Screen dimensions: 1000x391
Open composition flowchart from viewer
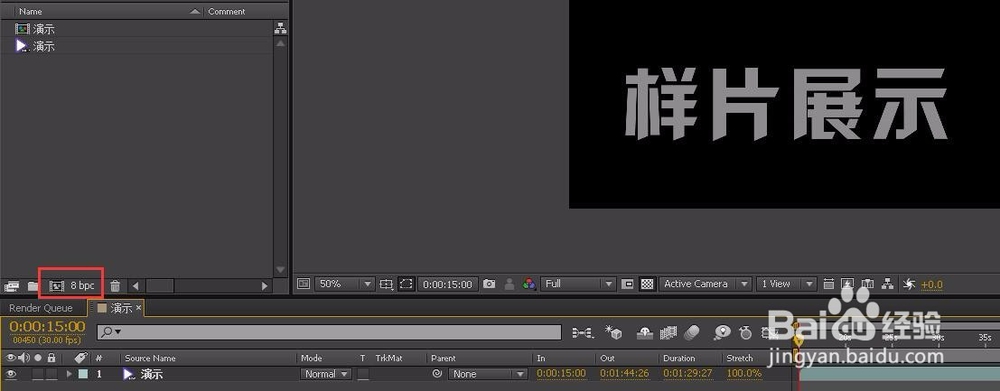tap(887, 284)
